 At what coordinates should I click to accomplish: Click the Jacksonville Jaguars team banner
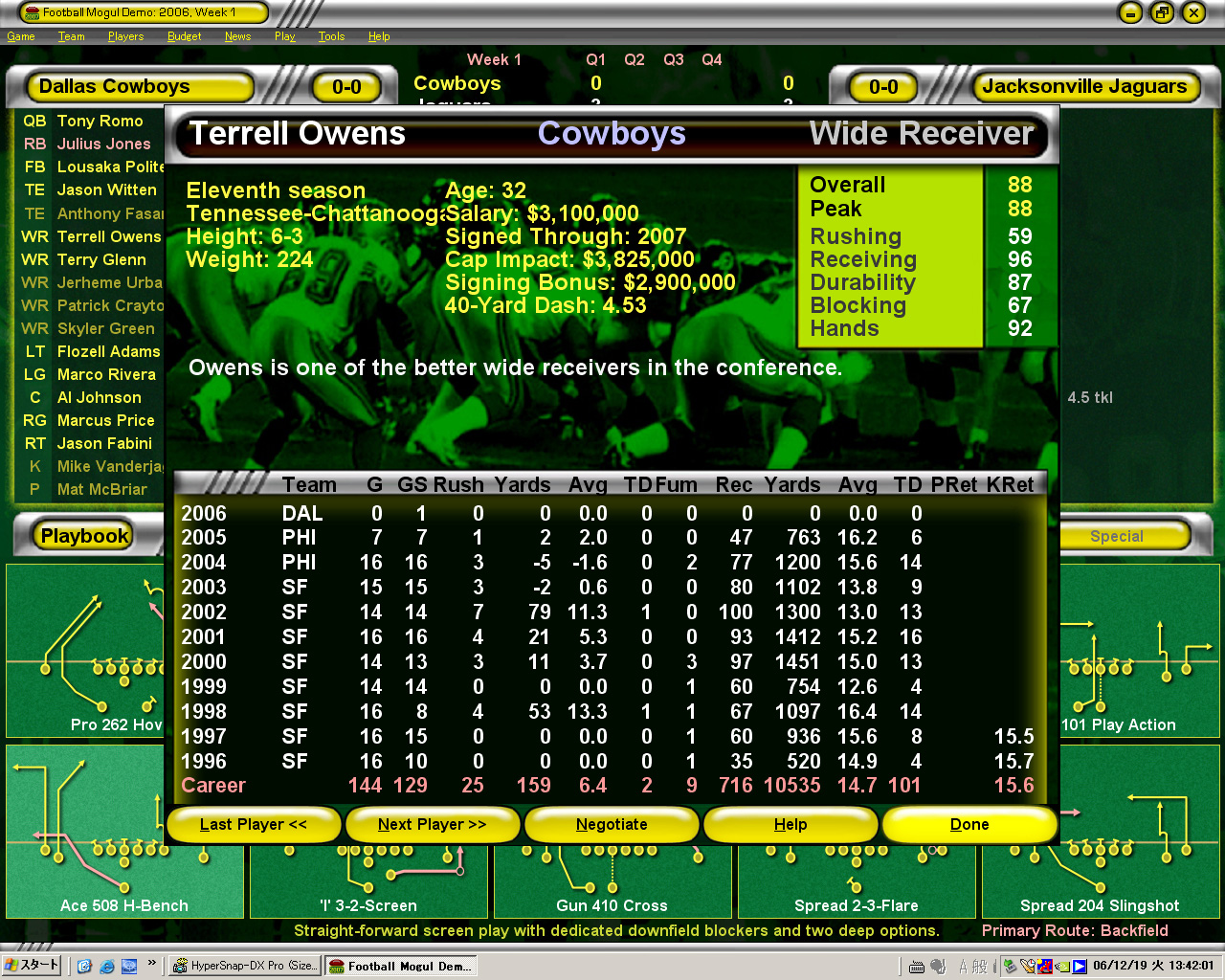[x=1084, y=87]
